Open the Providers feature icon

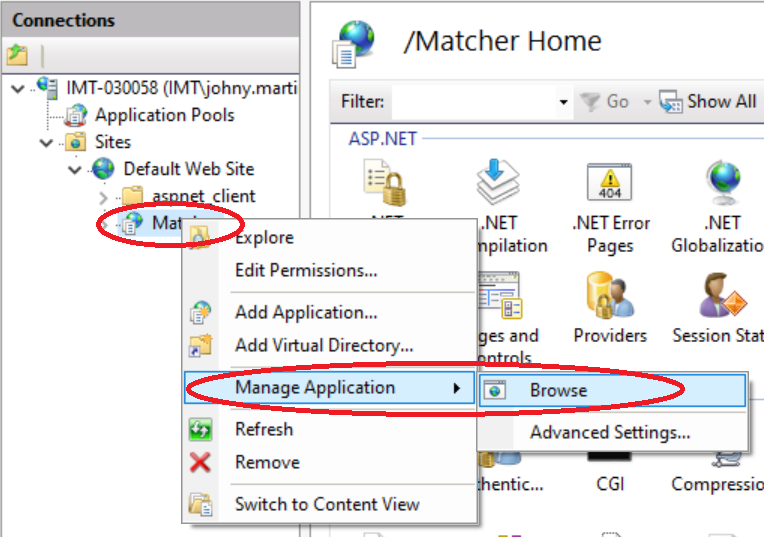610,296
